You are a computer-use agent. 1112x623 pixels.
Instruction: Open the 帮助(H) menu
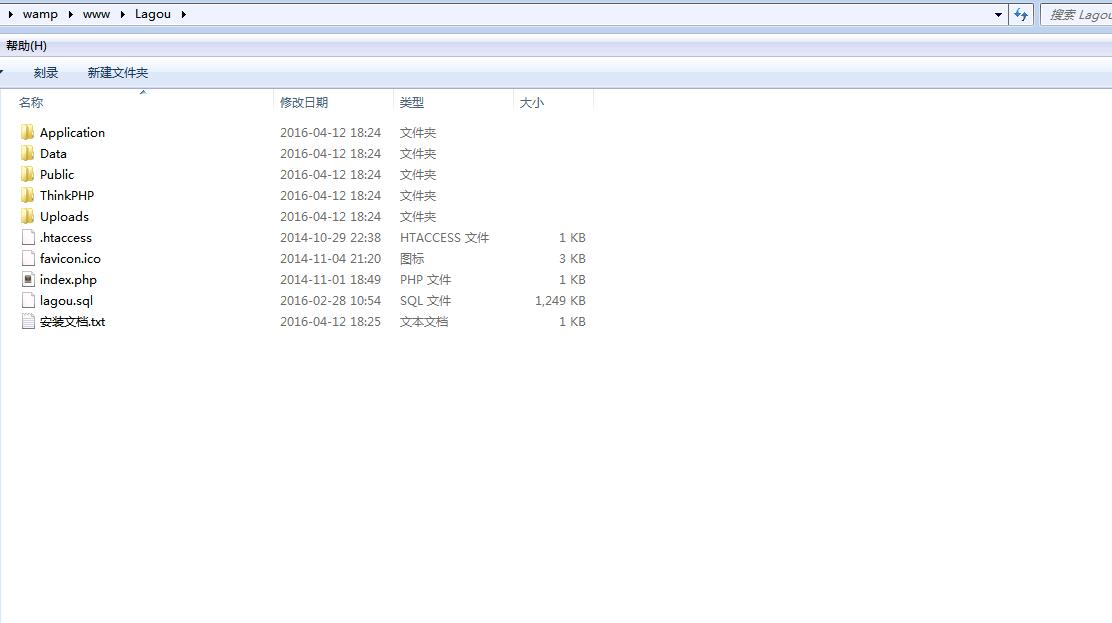tap(26, 46)
